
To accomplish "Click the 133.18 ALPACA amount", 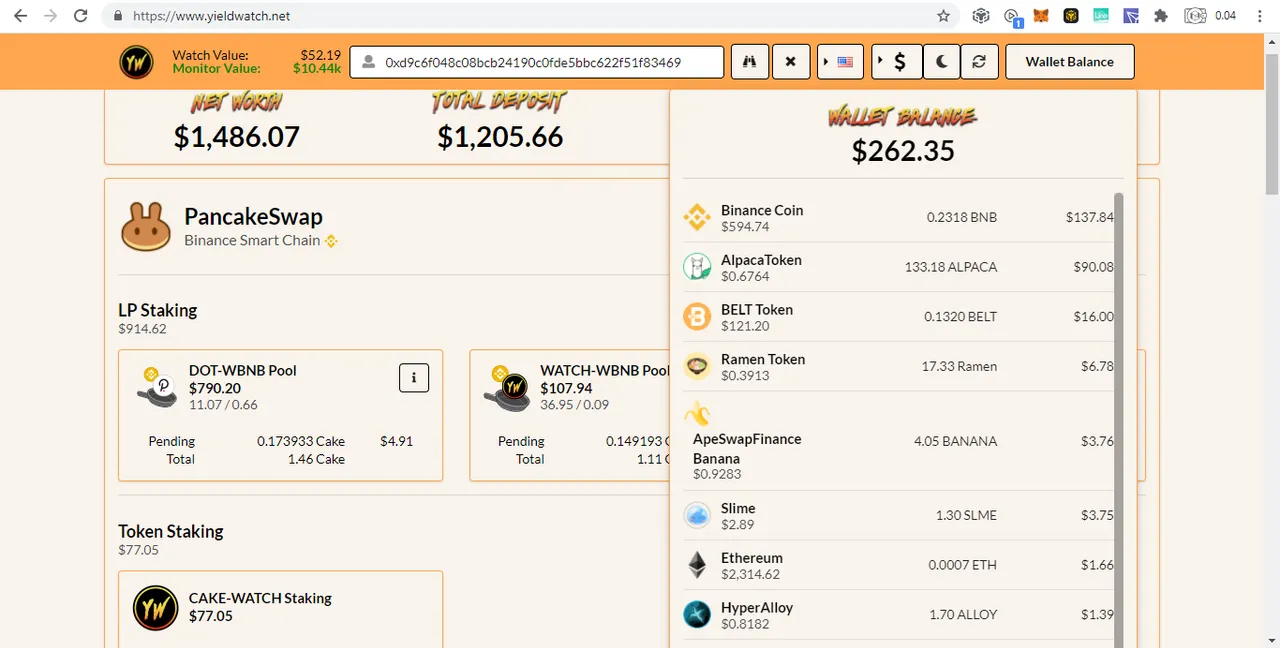I will pos(951,267).
